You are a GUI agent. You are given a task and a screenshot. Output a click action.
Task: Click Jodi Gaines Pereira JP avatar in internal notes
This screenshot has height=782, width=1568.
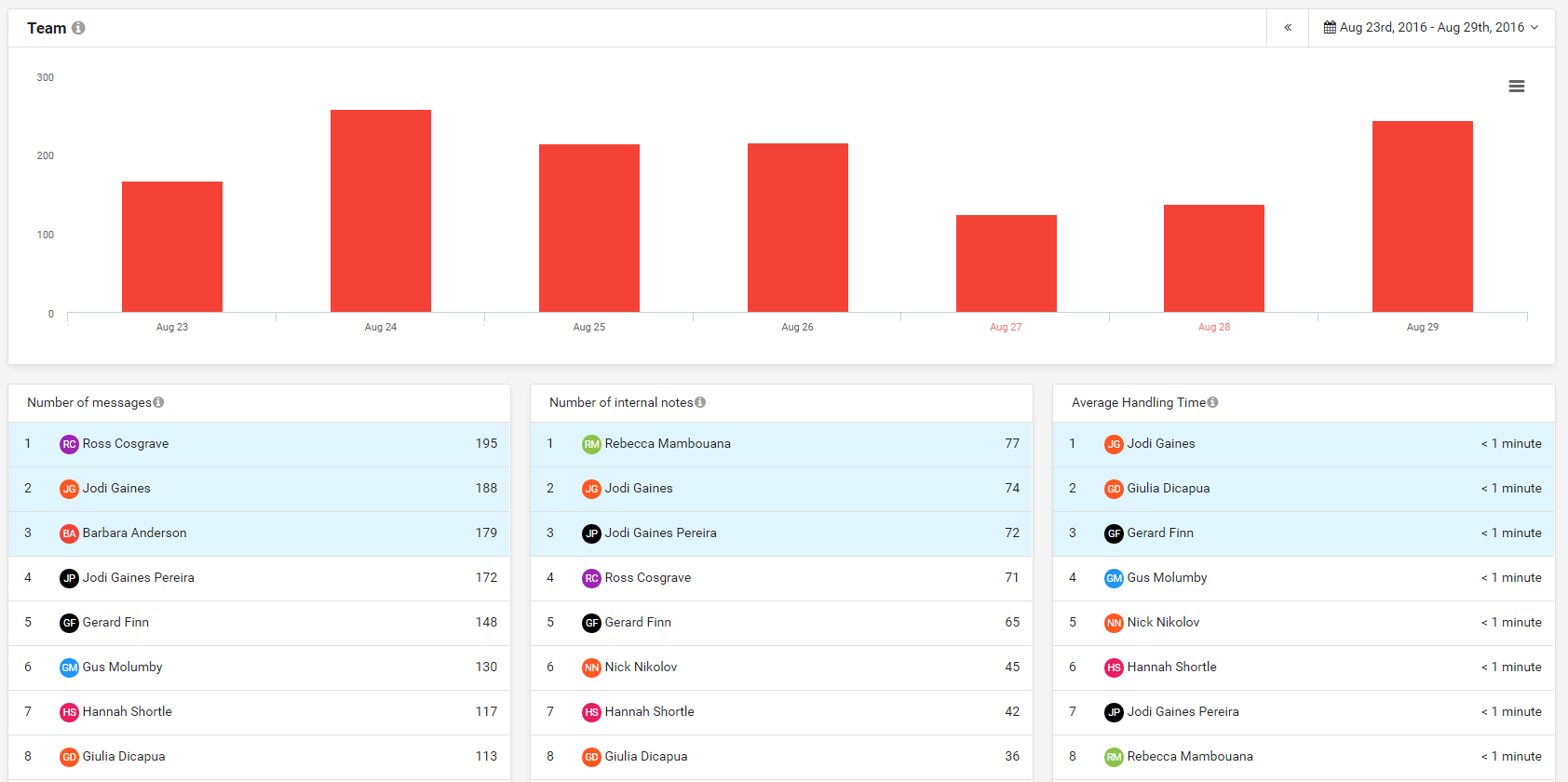click(x=591, y=533)
